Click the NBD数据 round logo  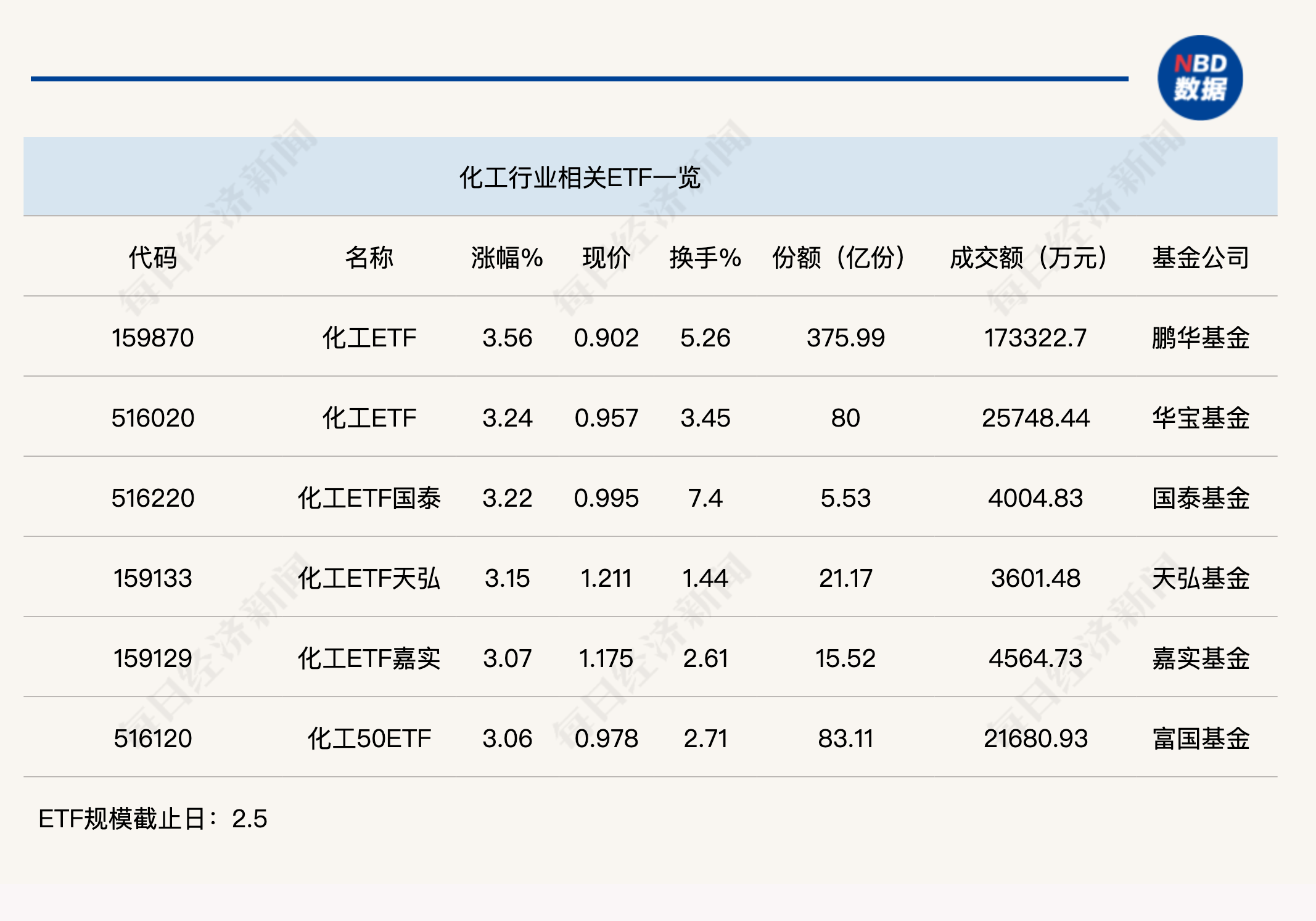coord(1199,78)
